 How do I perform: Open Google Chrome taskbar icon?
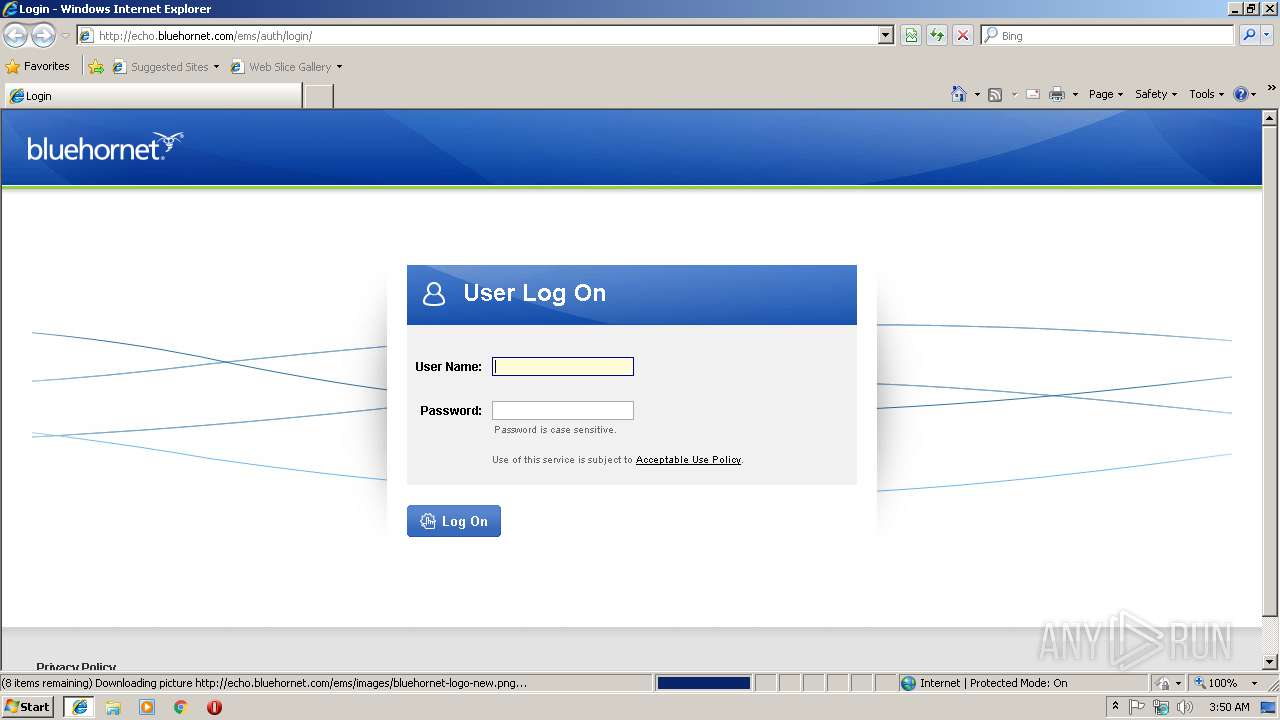tap(181, 707)
